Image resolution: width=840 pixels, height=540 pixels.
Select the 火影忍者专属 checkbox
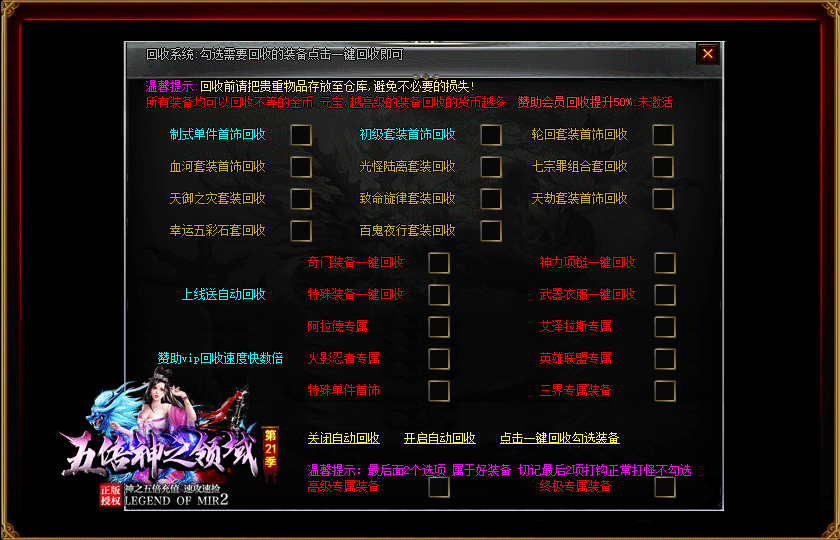[439, 359]
